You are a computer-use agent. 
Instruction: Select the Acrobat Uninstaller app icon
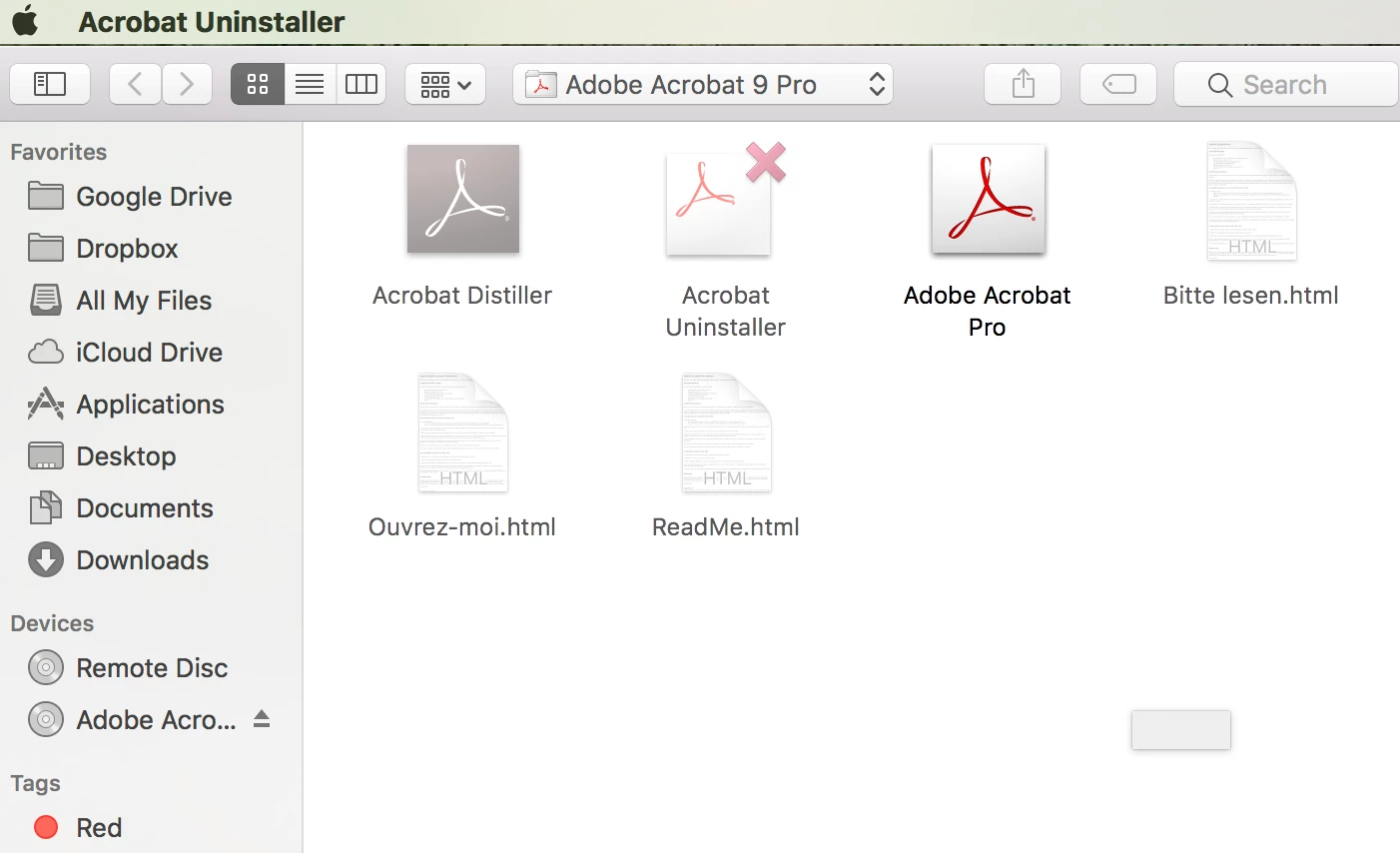[726, 199]
